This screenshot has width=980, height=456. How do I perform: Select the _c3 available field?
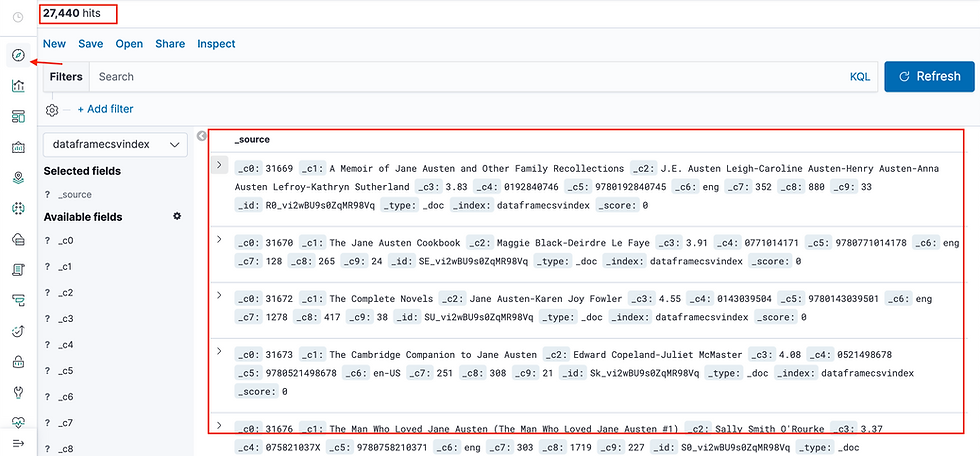(x=66, y=319)
